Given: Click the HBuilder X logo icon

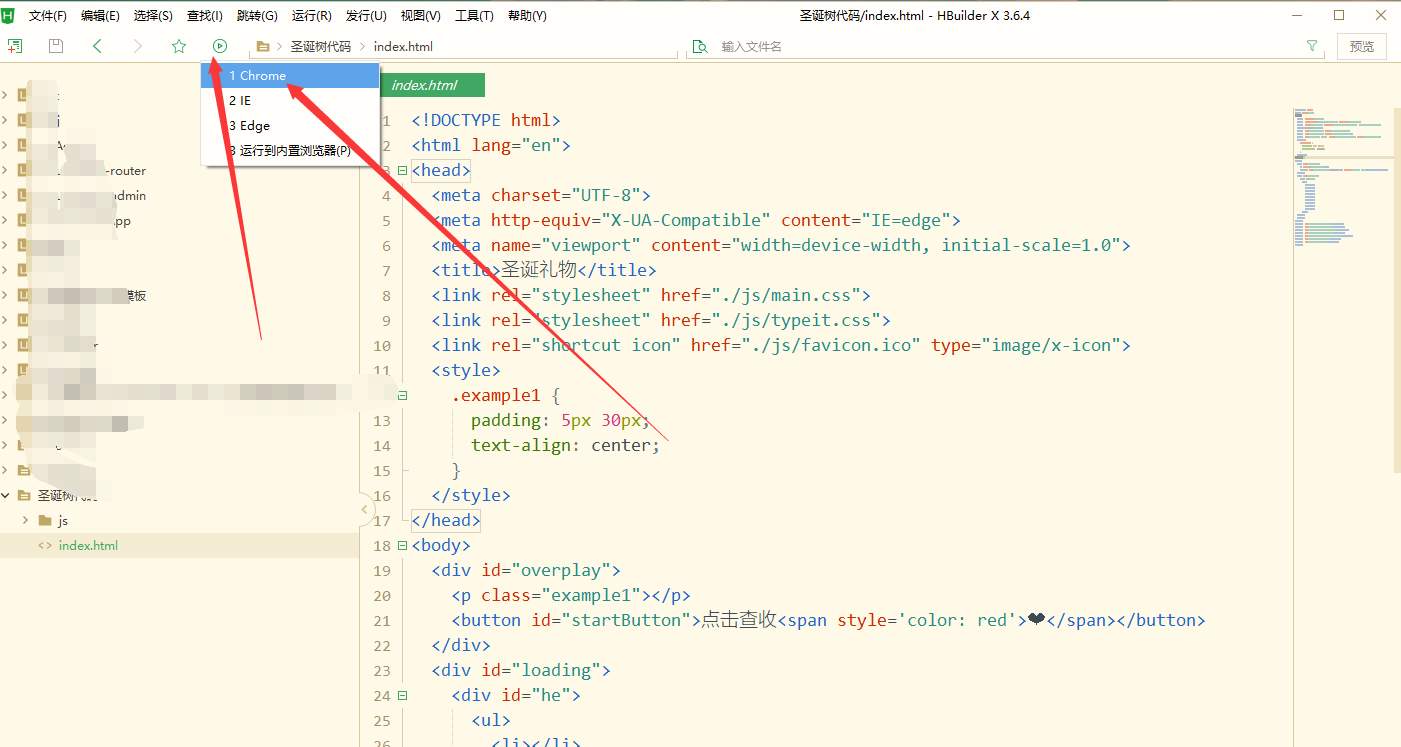Looking at the screenshot, I should click(8, 15).
